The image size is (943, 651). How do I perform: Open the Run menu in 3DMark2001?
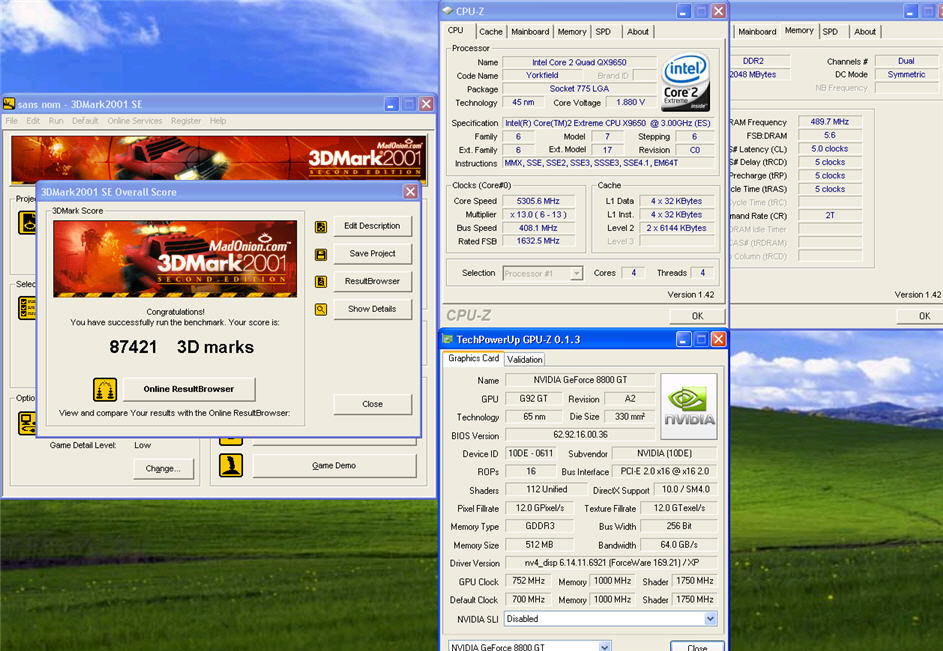(56, 121)
